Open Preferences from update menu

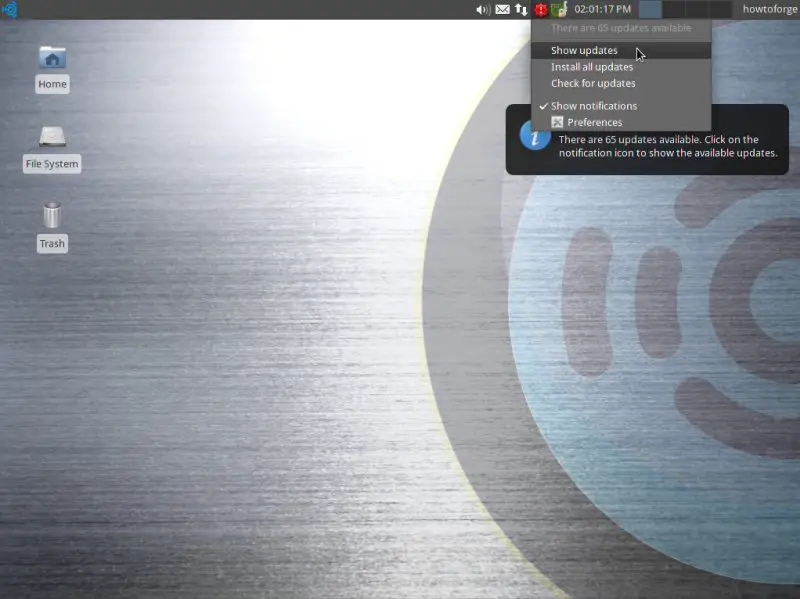coord(621,122)
